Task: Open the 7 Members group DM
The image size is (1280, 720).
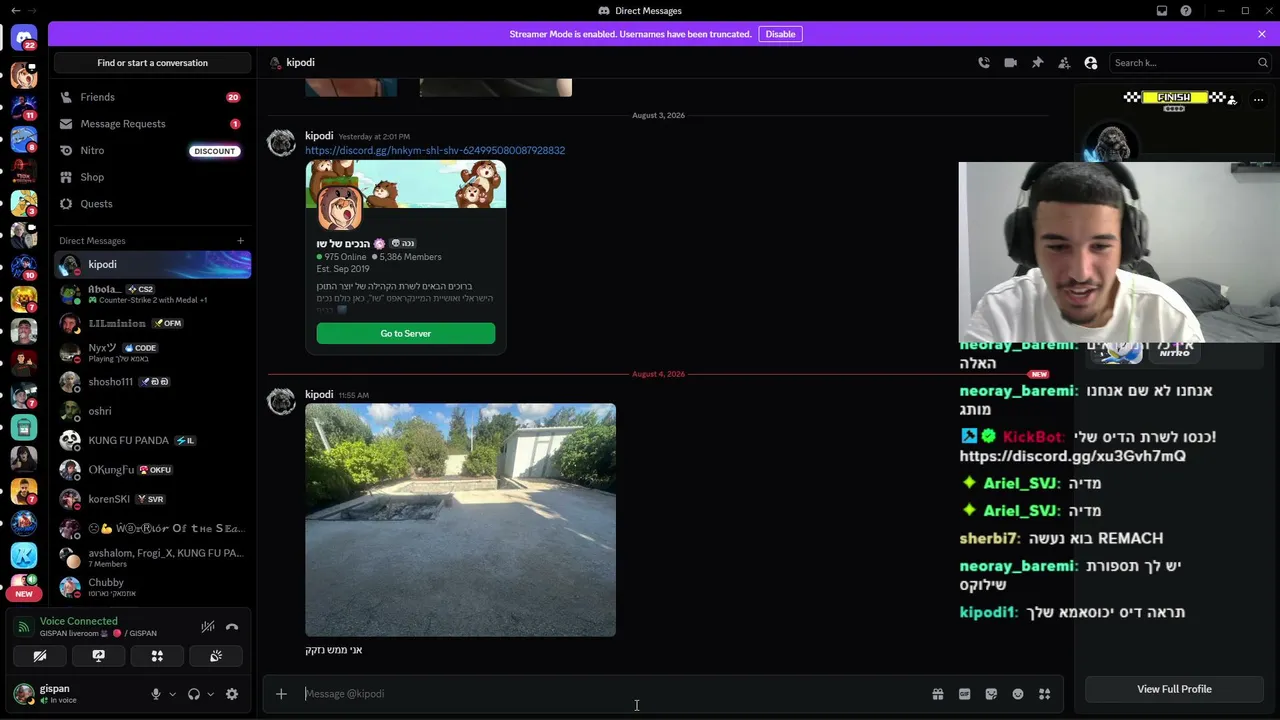Action: coord(152,558)
